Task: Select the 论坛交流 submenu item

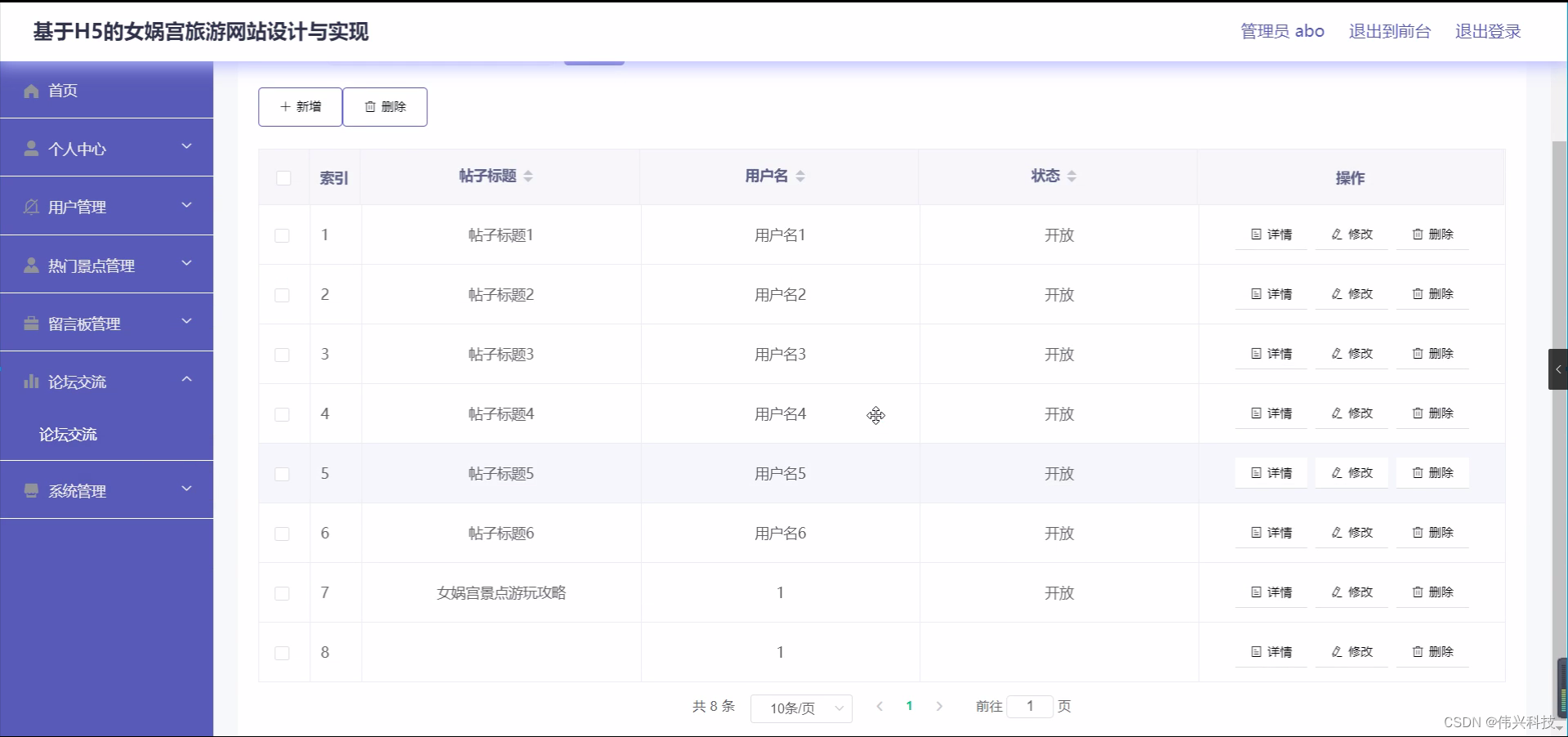Action: 69,434
